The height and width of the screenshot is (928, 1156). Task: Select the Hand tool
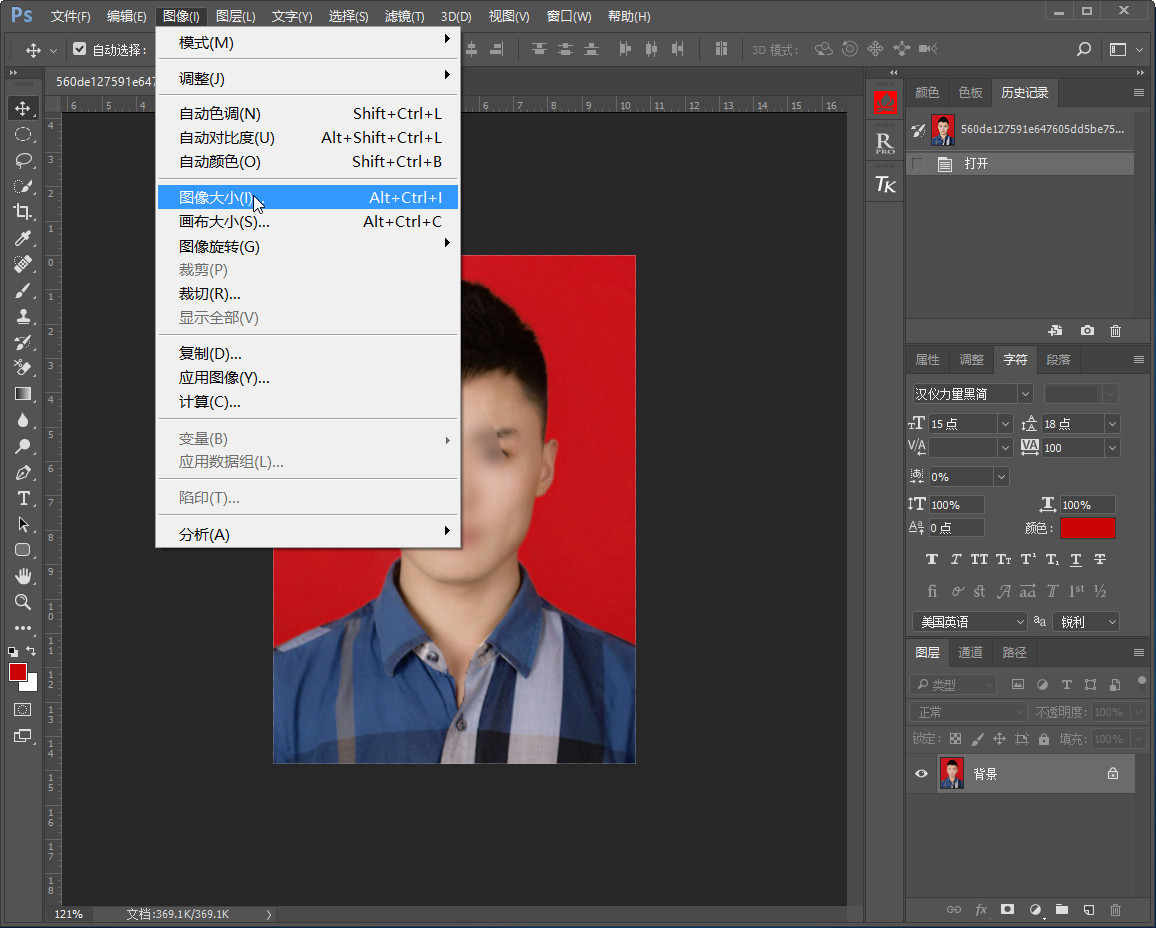[22, 576]
